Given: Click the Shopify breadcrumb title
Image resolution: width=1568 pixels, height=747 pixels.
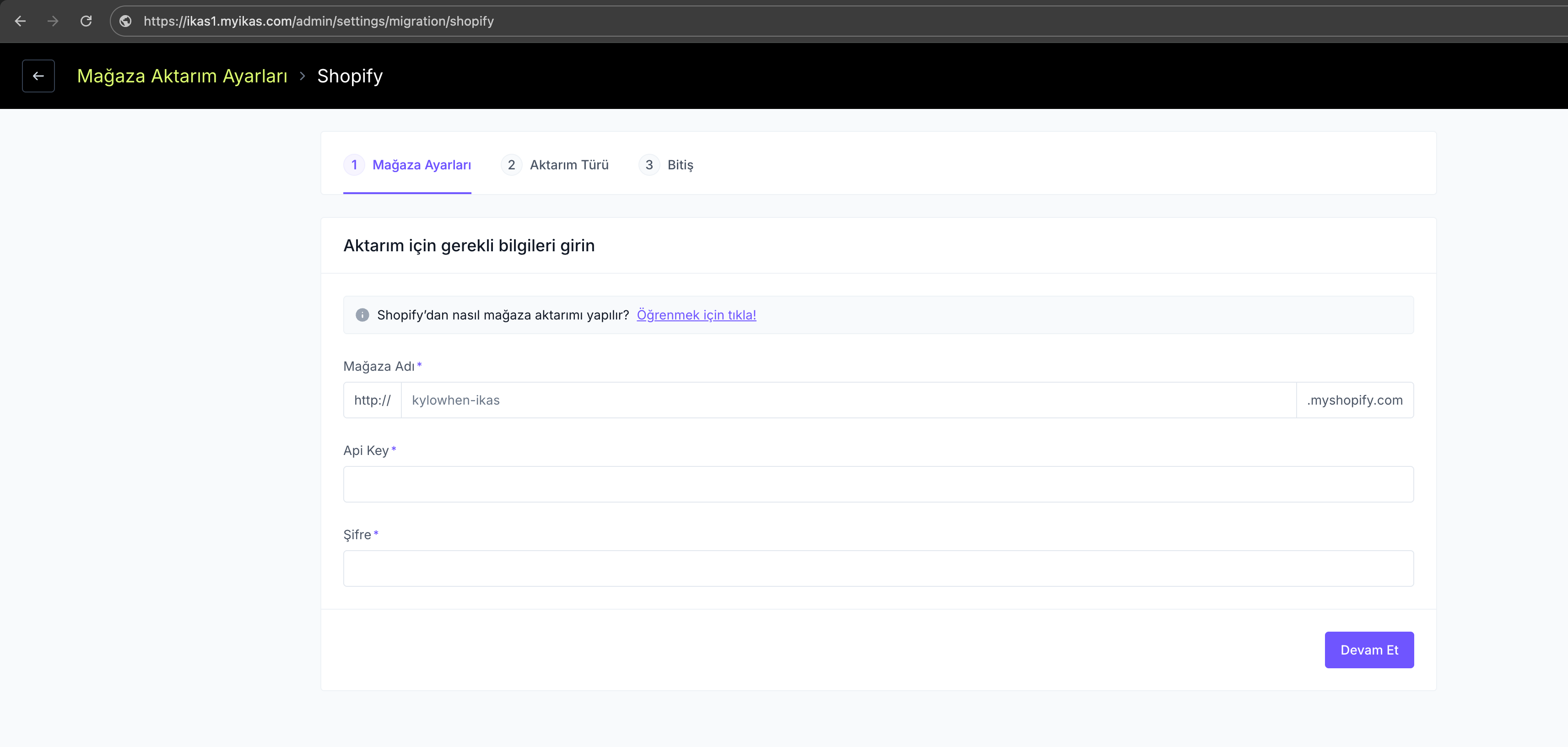Looking at the screenshot, I should pos(350,76).
